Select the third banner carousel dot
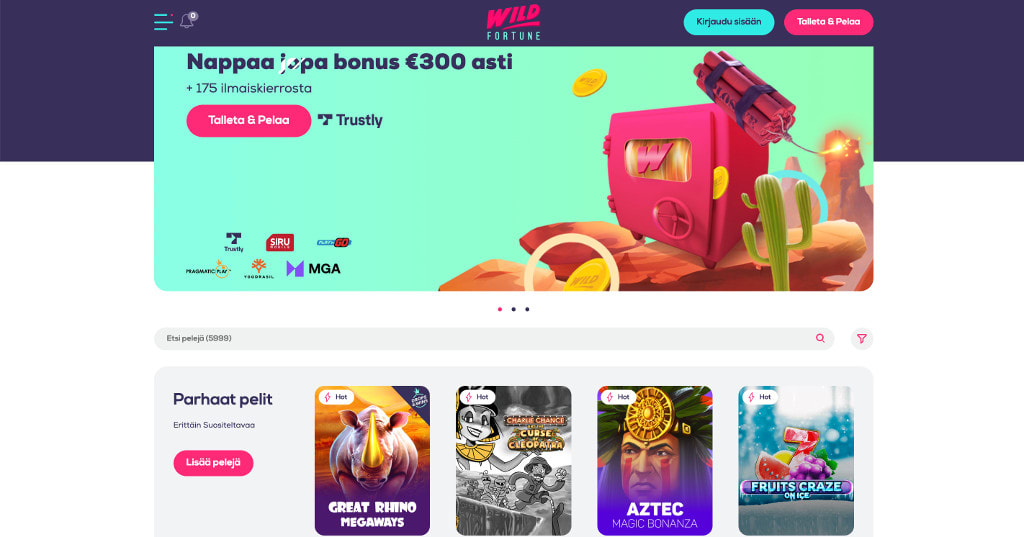1024x537 pixels. tap(528, 309)
